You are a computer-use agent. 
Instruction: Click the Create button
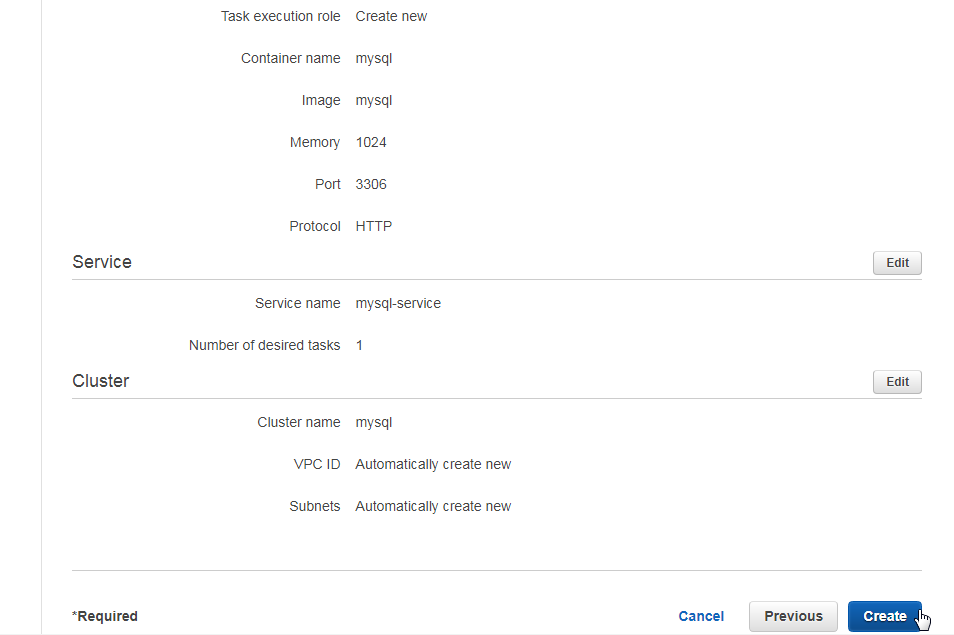click(x=885, y=616)
